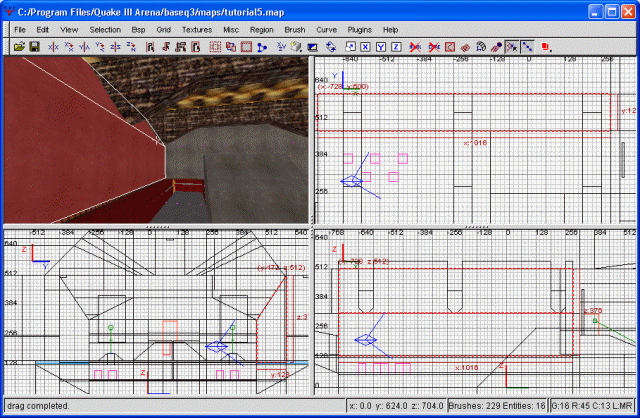Toggle the Y axis scale lock

click(381, 47)
